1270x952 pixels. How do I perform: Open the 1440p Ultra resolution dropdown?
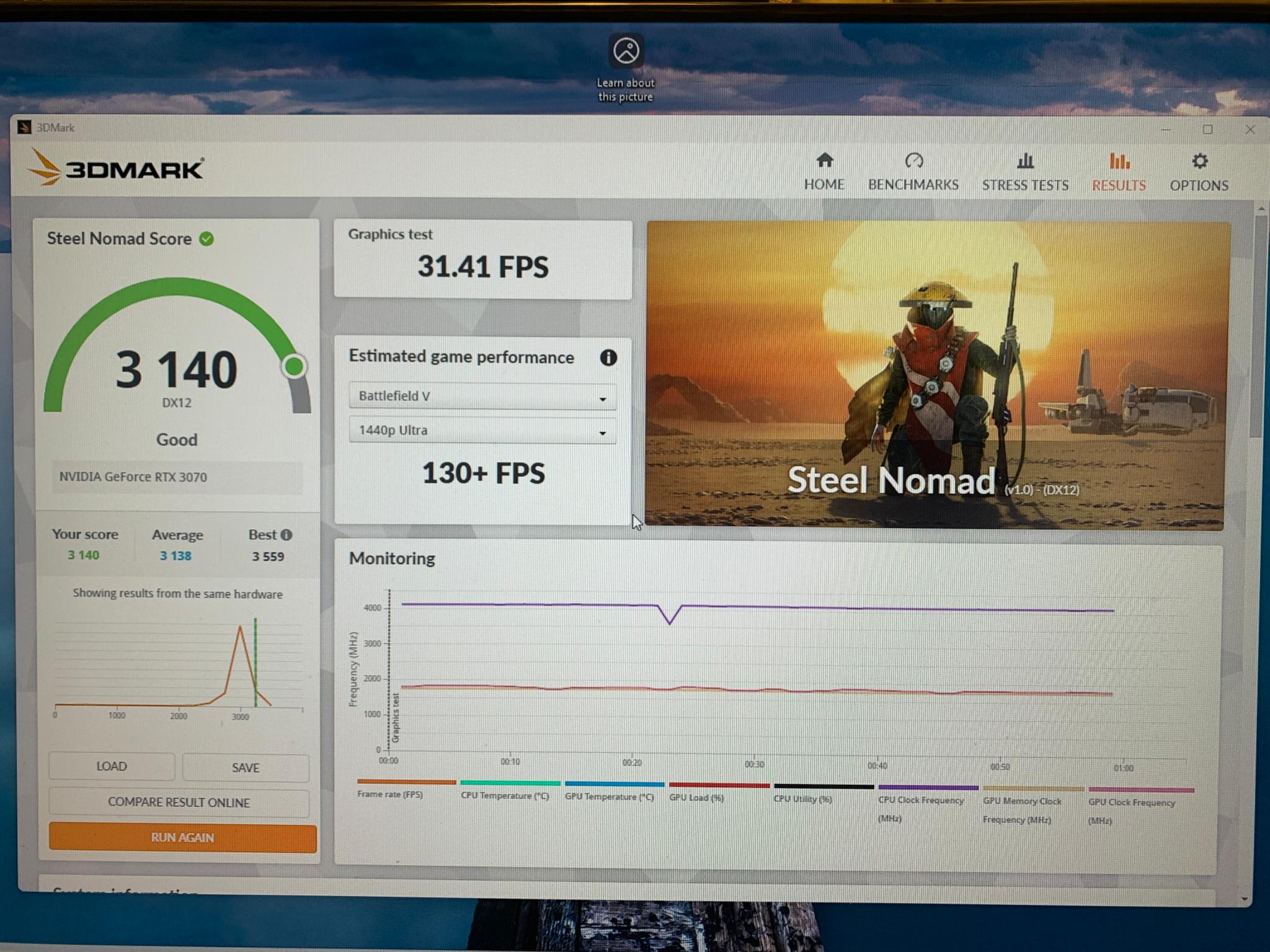482,431
